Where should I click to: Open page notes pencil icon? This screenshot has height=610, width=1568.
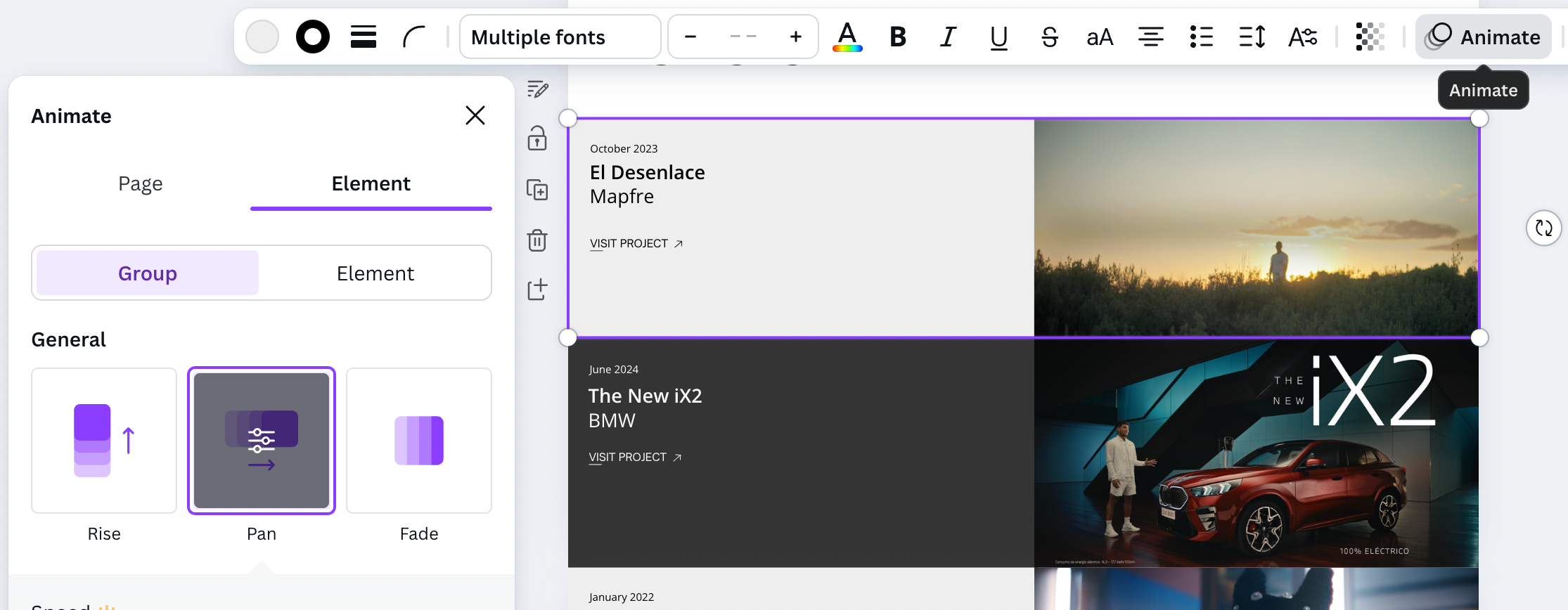coord(538,89)
